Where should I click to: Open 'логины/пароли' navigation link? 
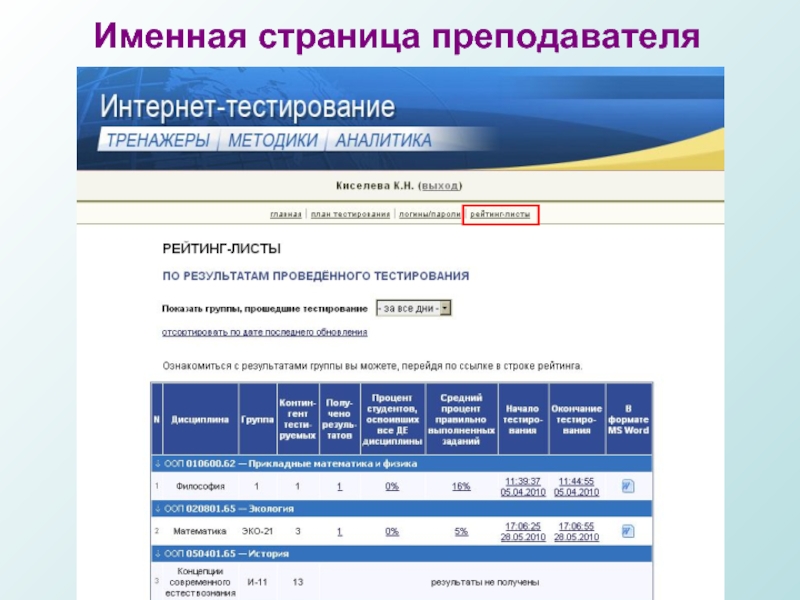click(430, 214)
